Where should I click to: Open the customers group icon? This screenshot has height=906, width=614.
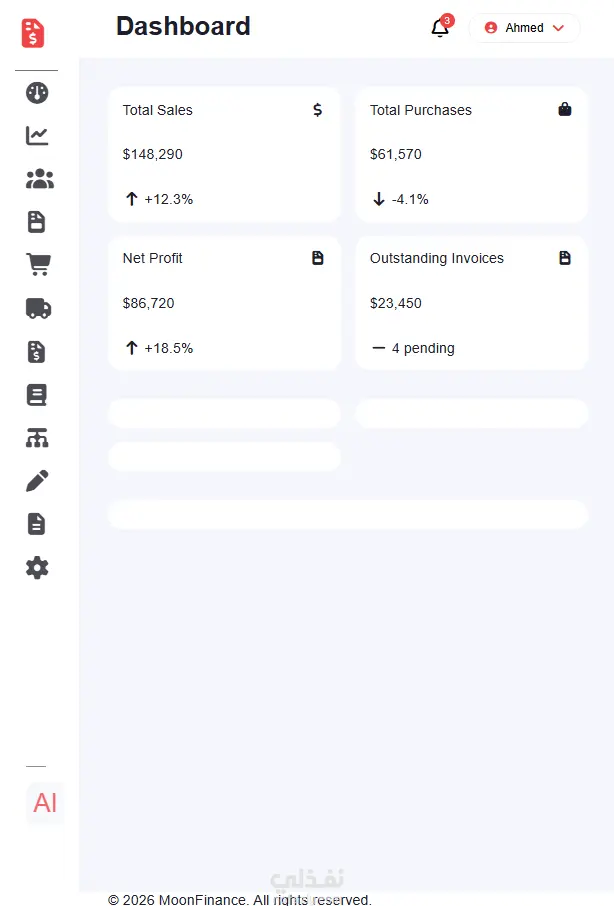[39, 179]
